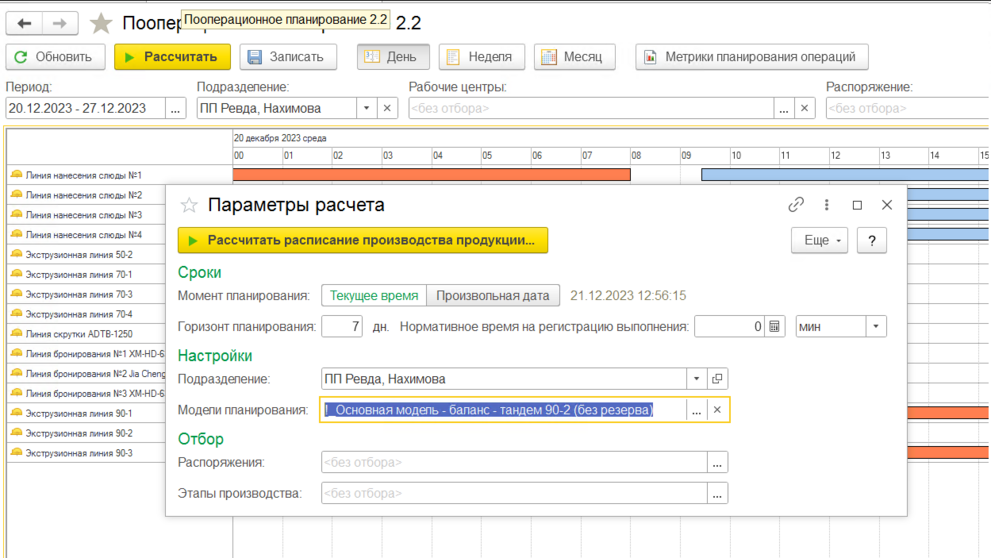Click the Обновить refresh button
Viewport: 991px width, 558px height.
tap(55, 57)
